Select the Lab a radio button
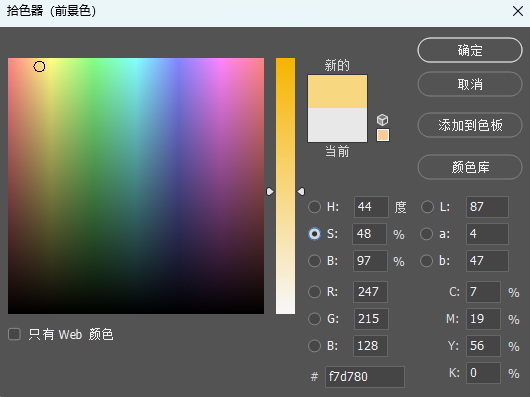Image resolution: width=530 pixels, height=397 pixels. 426,234
